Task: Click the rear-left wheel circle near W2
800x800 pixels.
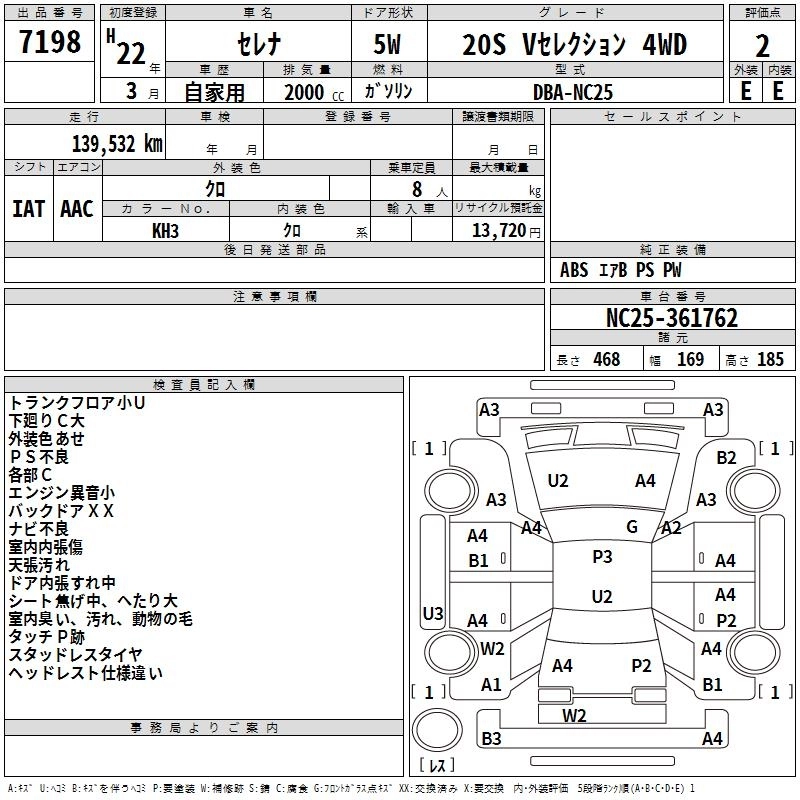Action: tap(451, 652)
